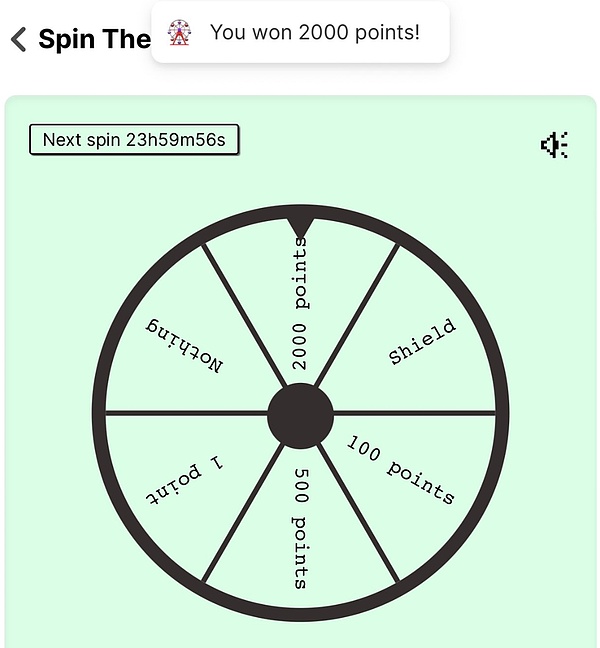
Task: Select the 100 points wheel segment
Action: pos(402,470)
